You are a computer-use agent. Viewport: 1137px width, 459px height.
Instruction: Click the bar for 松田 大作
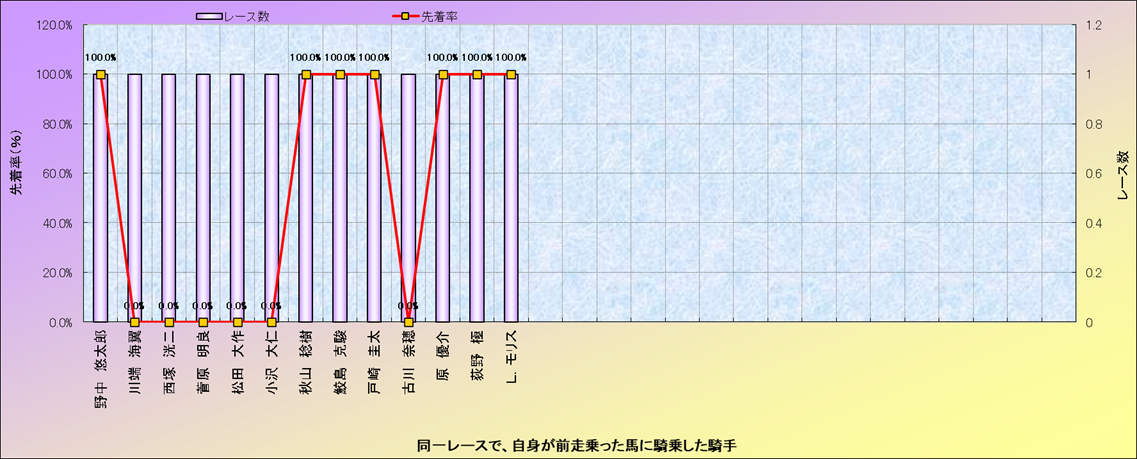(x=237, y=200)
